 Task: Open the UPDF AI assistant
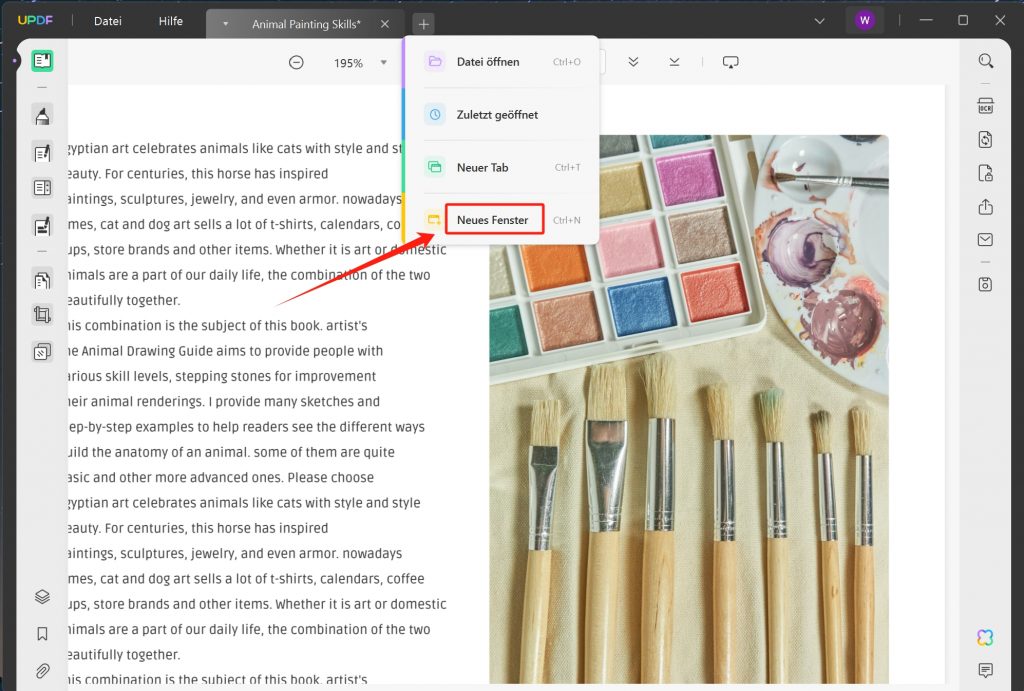pos(985,637)
